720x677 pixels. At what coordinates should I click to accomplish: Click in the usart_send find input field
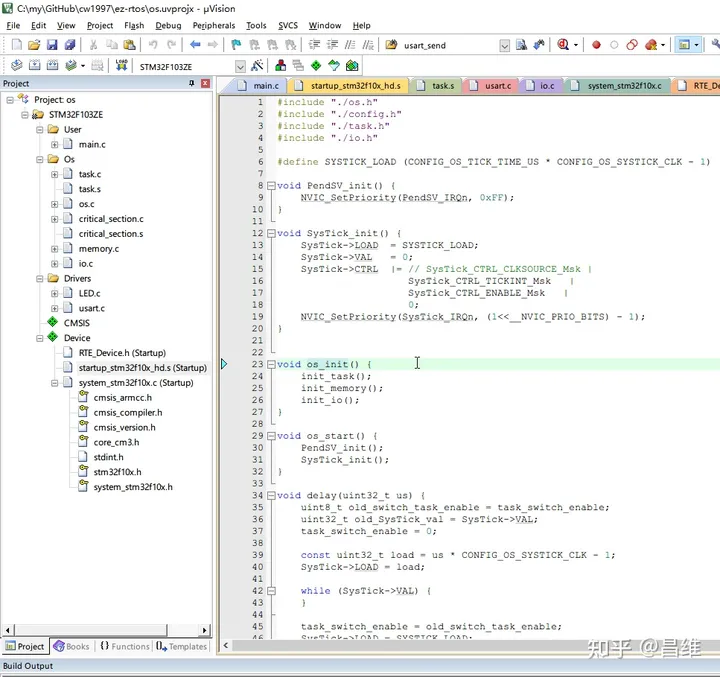(x=449, y=45)
